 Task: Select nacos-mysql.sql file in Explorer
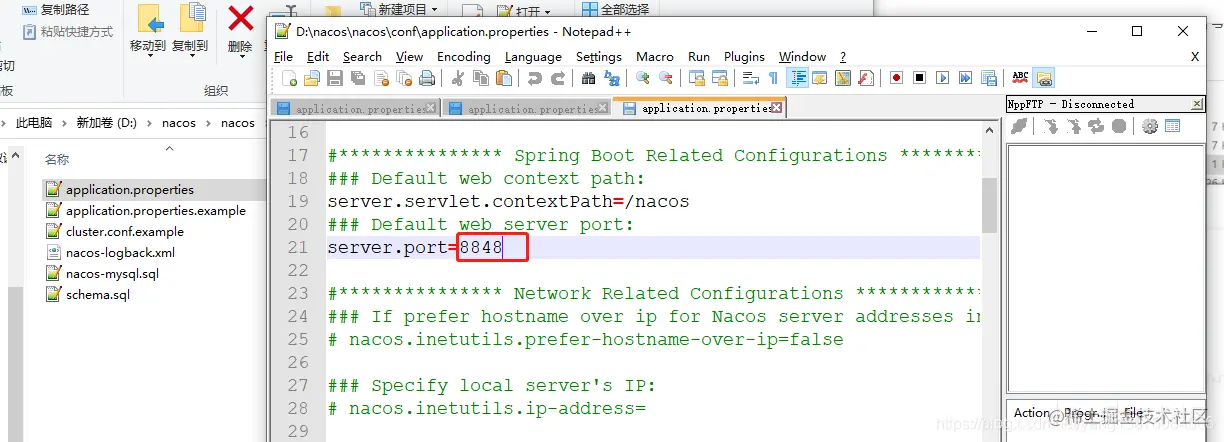(112, 273)
